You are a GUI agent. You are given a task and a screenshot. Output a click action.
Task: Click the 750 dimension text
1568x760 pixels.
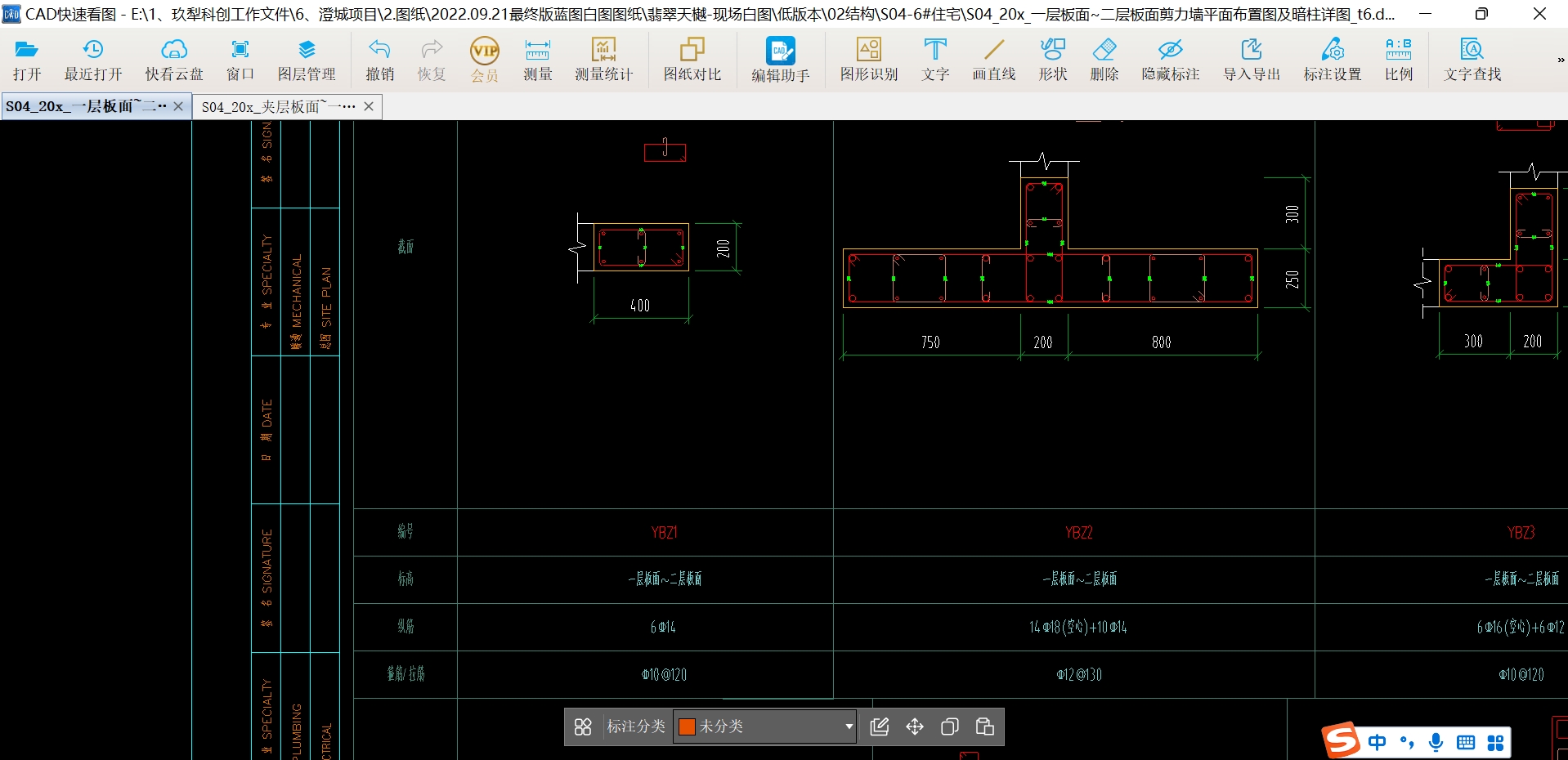930,342
